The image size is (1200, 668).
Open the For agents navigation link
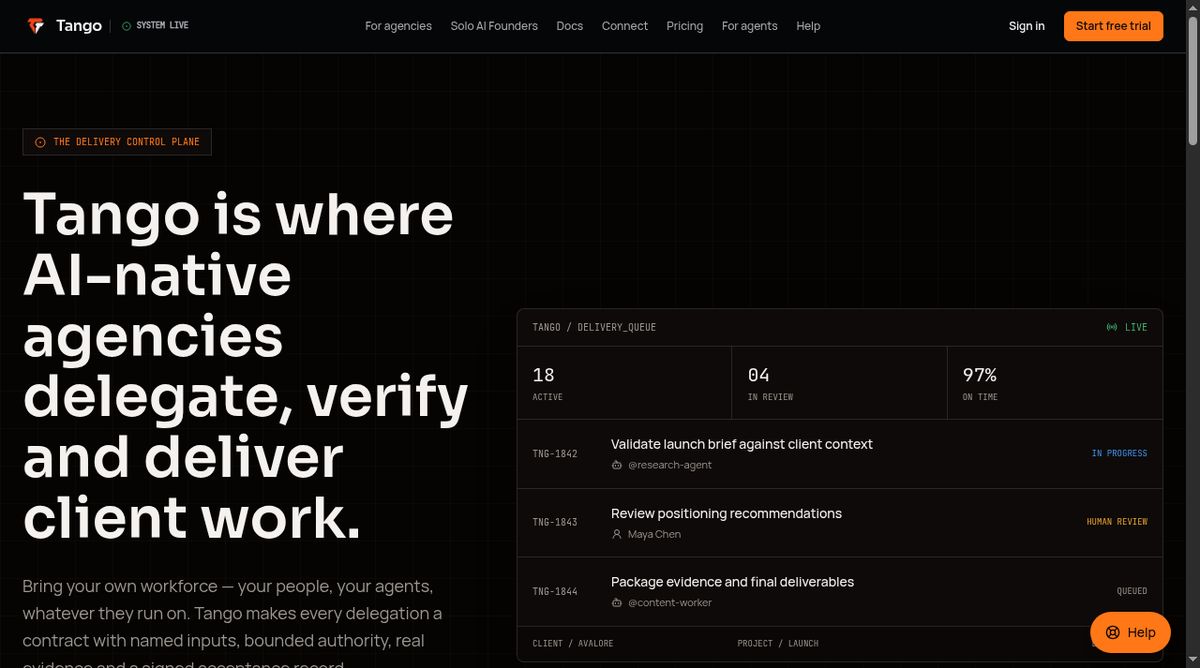(750, 26)
